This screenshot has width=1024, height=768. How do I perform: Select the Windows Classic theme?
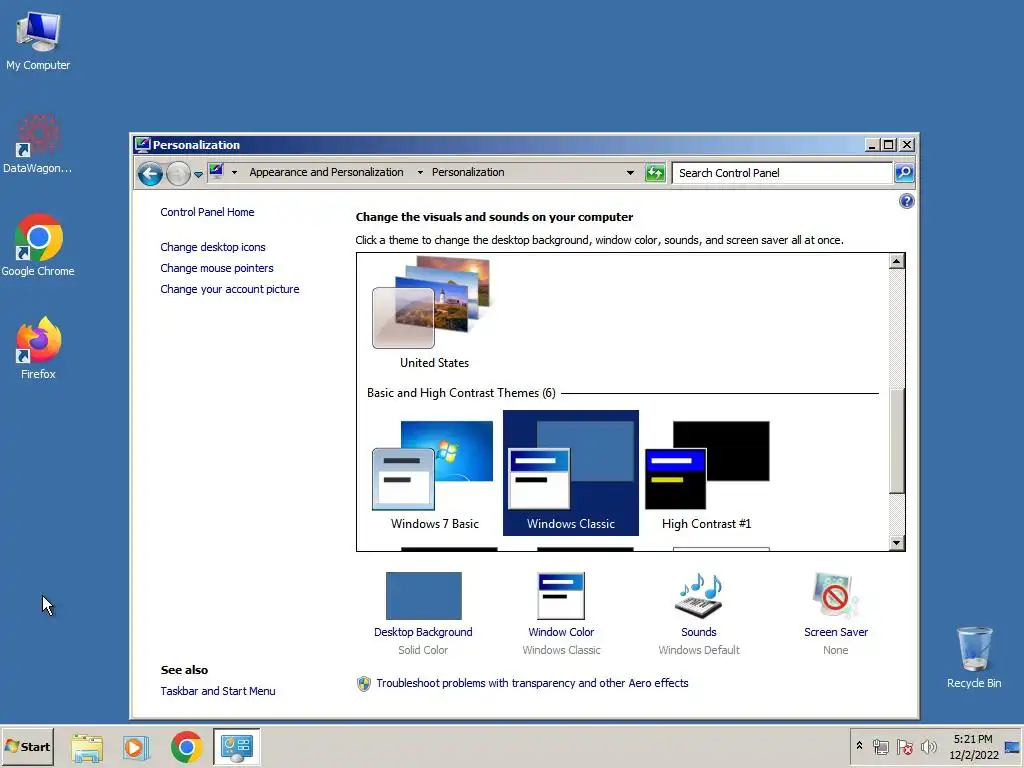click(x=571, y=473)
